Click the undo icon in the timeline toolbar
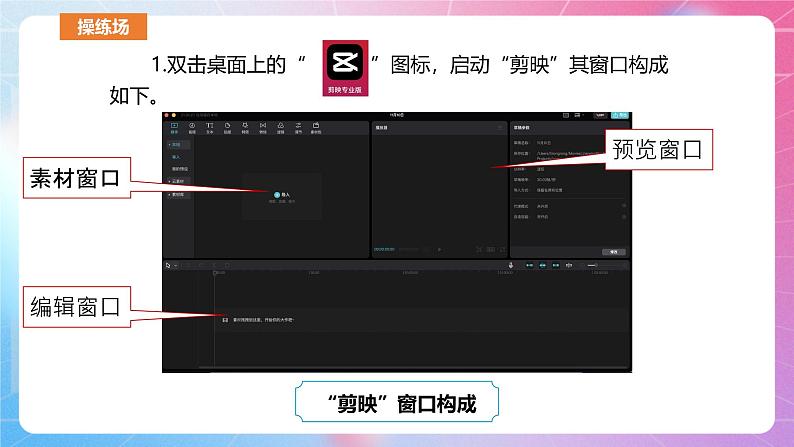 (187, 265)
